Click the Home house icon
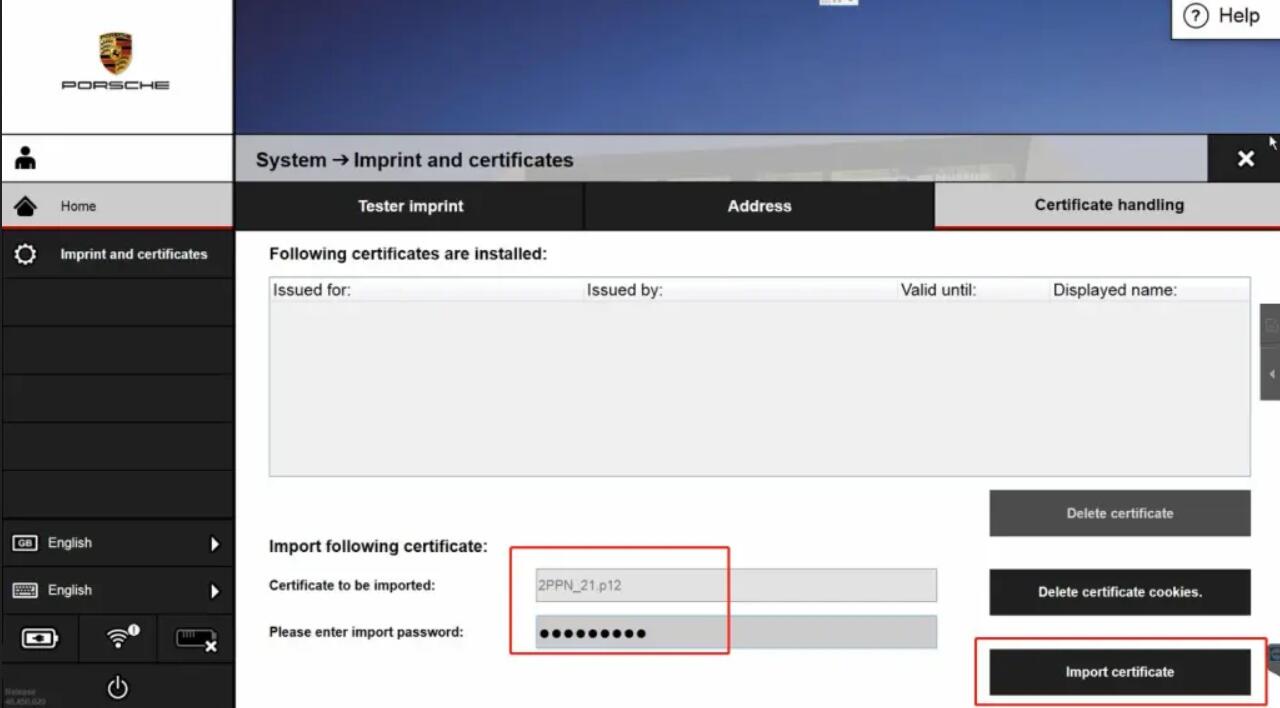Screen dimensions: 1280x708 [26, 206]
